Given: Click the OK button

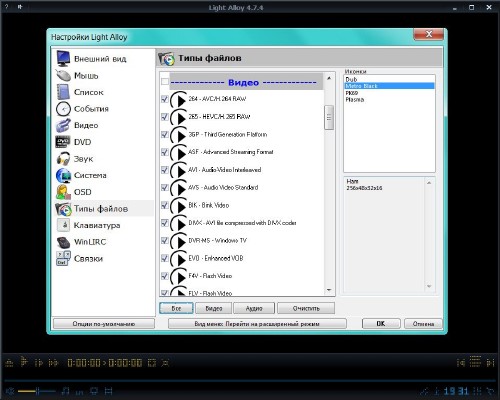Looking at the screenshot, I should click(381, 324).
